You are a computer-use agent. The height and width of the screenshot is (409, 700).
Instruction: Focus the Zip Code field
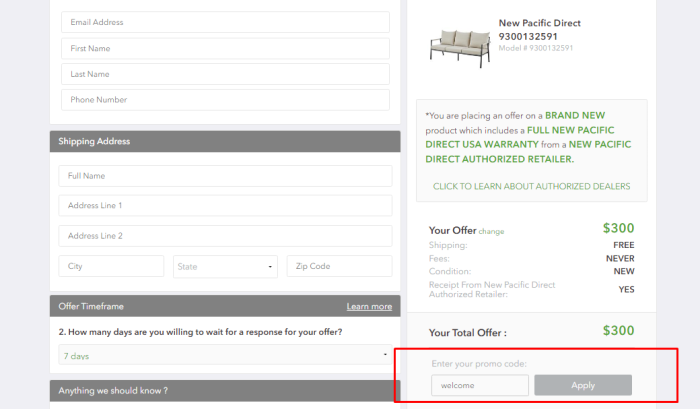point(339,266)
